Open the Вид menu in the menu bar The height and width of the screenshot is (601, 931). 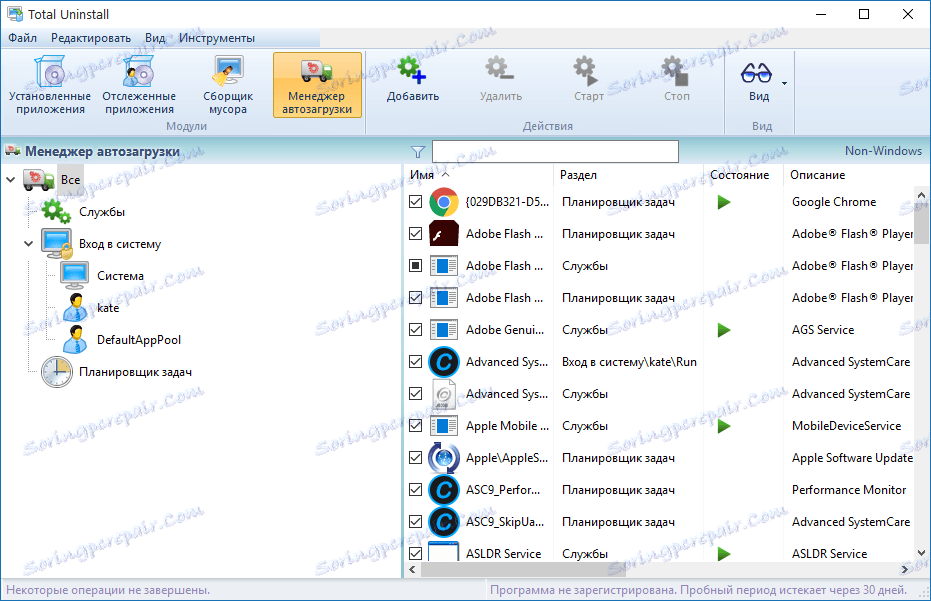155,38
